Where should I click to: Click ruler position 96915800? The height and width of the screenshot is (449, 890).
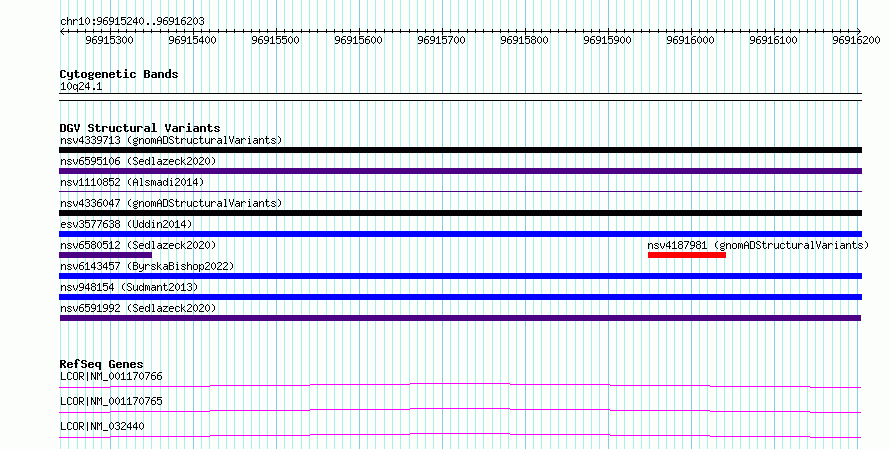524,40
